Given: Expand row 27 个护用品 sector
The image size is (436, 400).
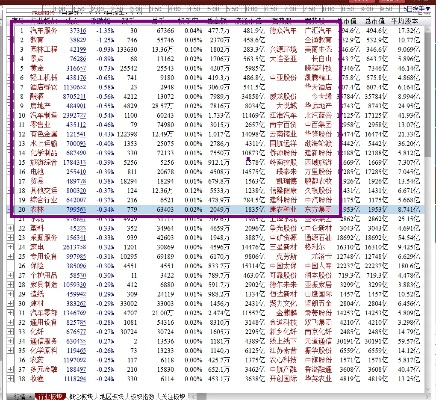Looking at the screenshot, I should (x=10, y=275).
